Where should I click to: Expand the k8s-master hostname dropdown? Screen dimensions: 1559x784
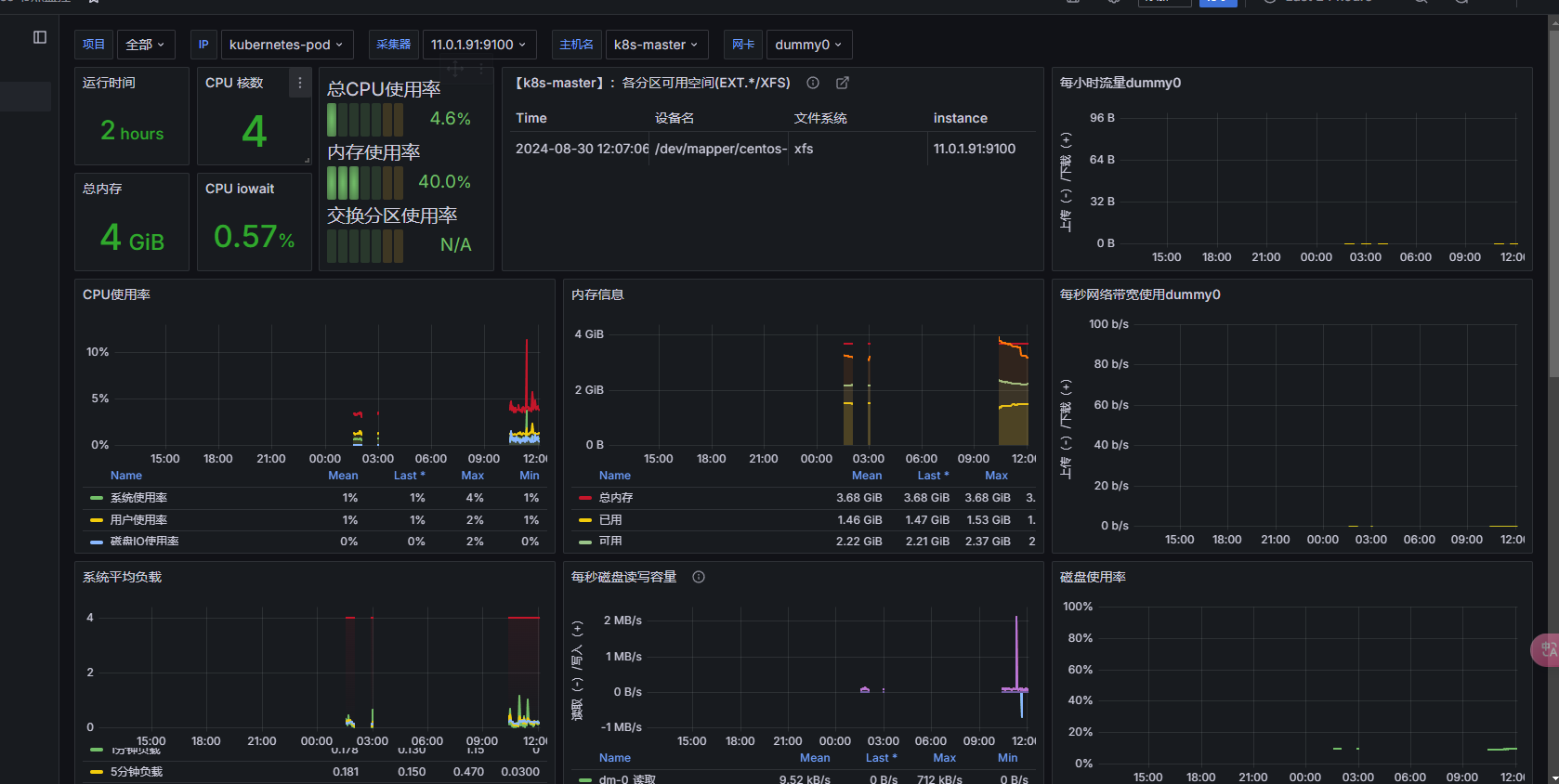[x=656, y=45]
